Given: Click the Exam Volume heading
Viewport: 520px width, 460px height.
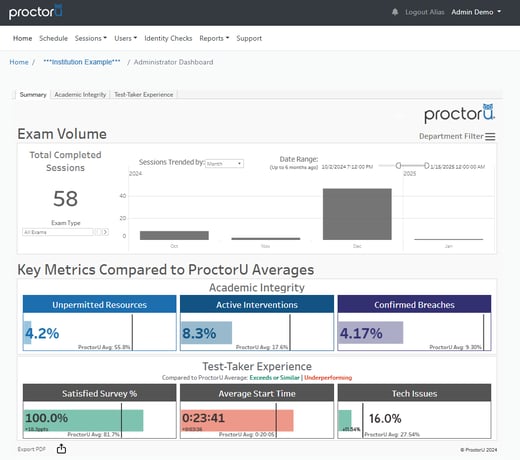Looking at the screenshot, I should [x=62, y=134].
